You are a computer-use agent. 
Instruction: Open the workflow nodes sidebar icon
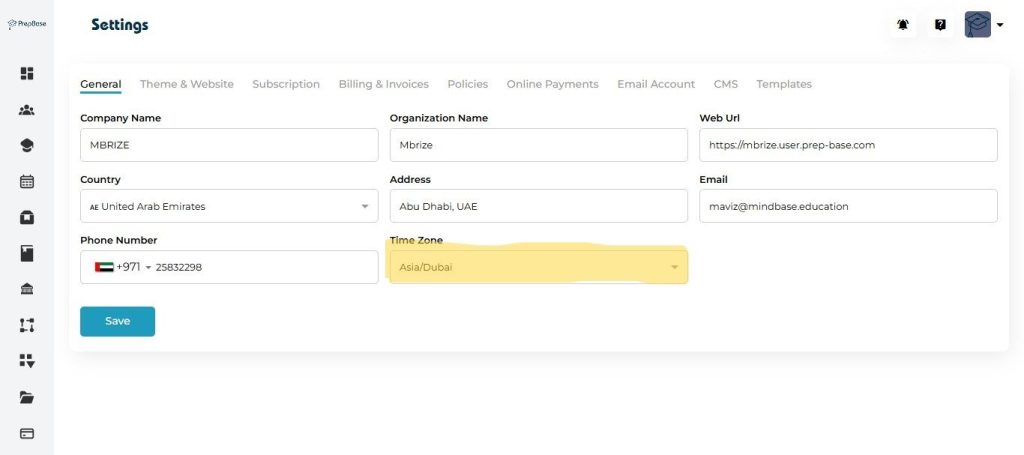tap(27, 325)
